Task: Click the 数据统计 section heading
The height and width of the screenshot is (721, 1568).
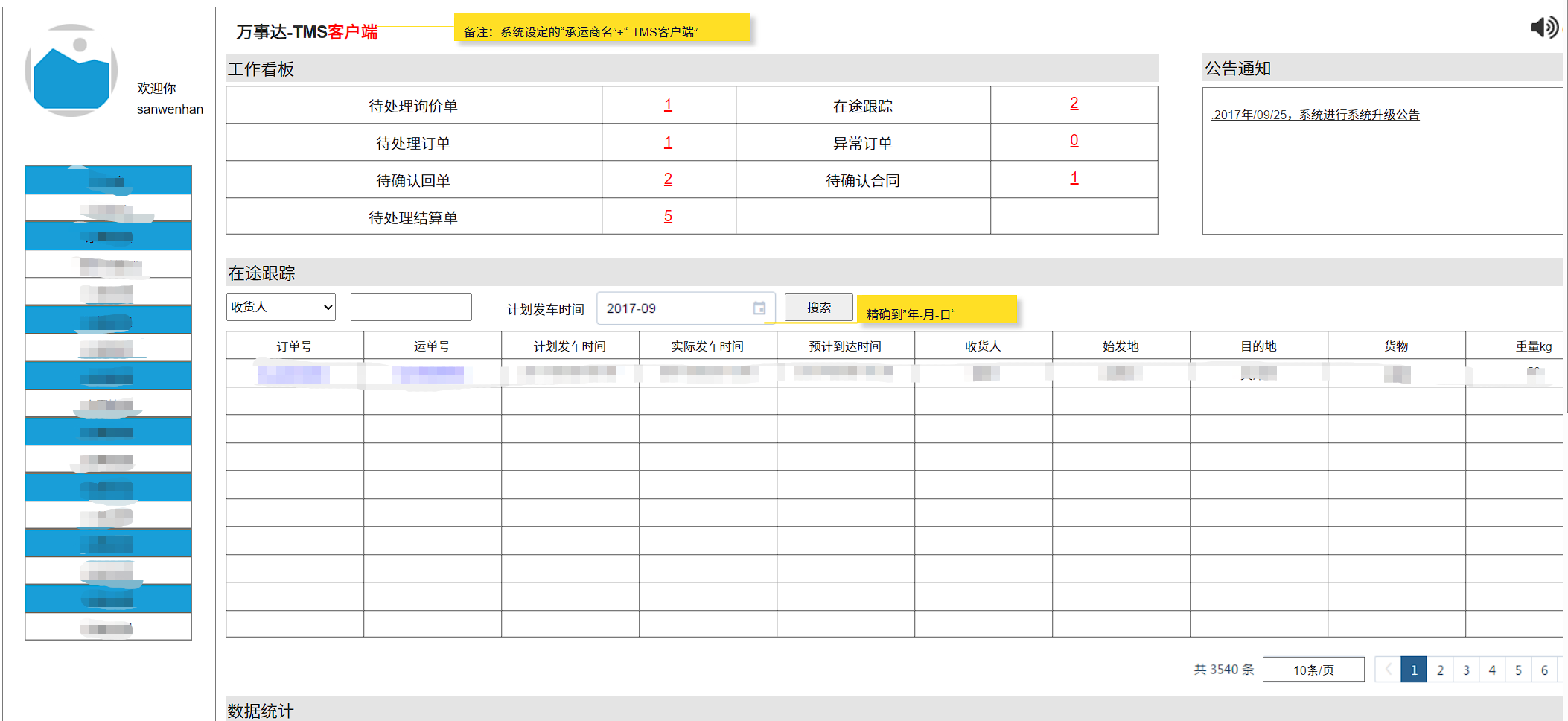Action: point(261,711)
